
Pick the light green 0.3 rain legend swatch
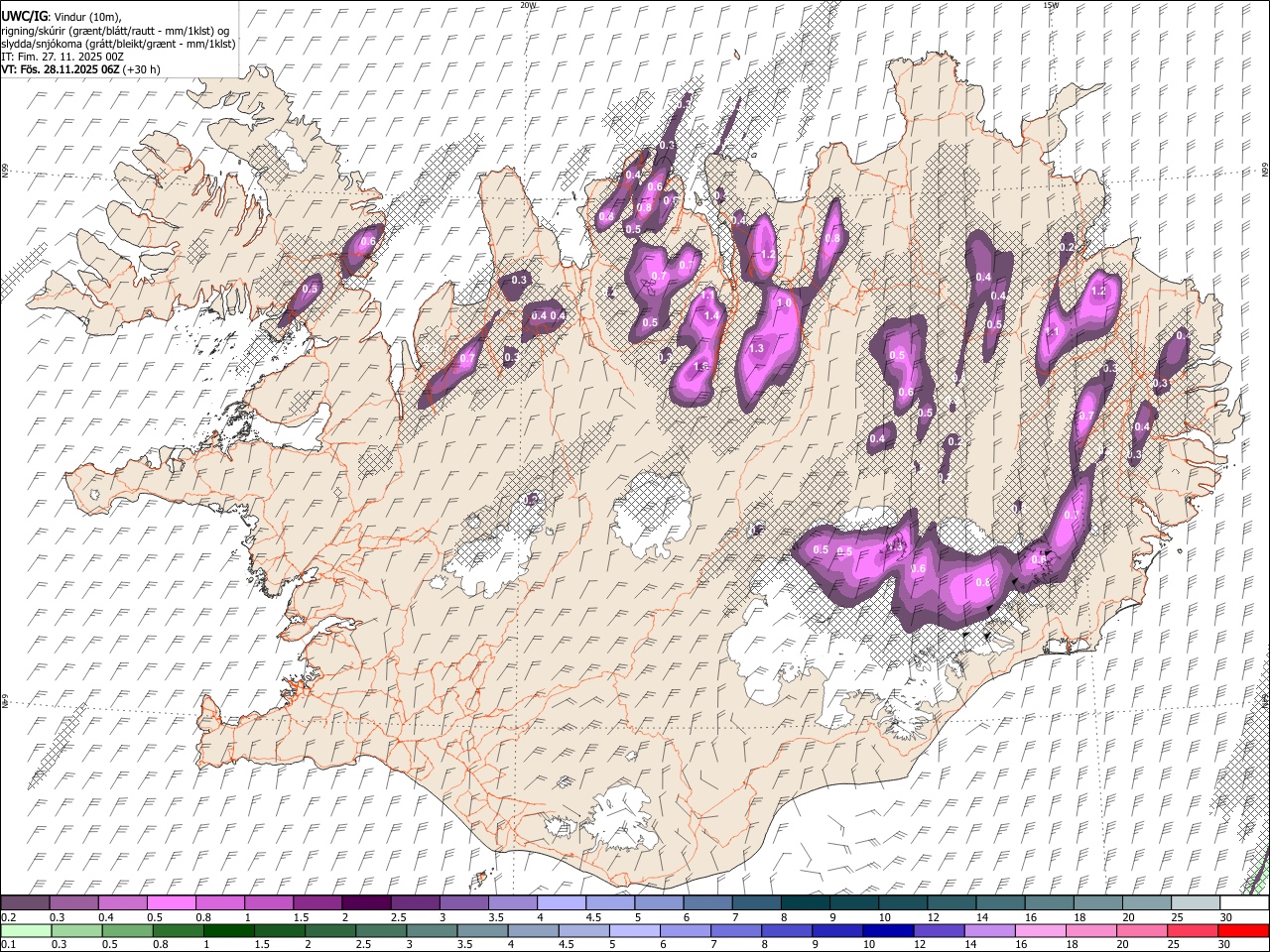point(74,930)
